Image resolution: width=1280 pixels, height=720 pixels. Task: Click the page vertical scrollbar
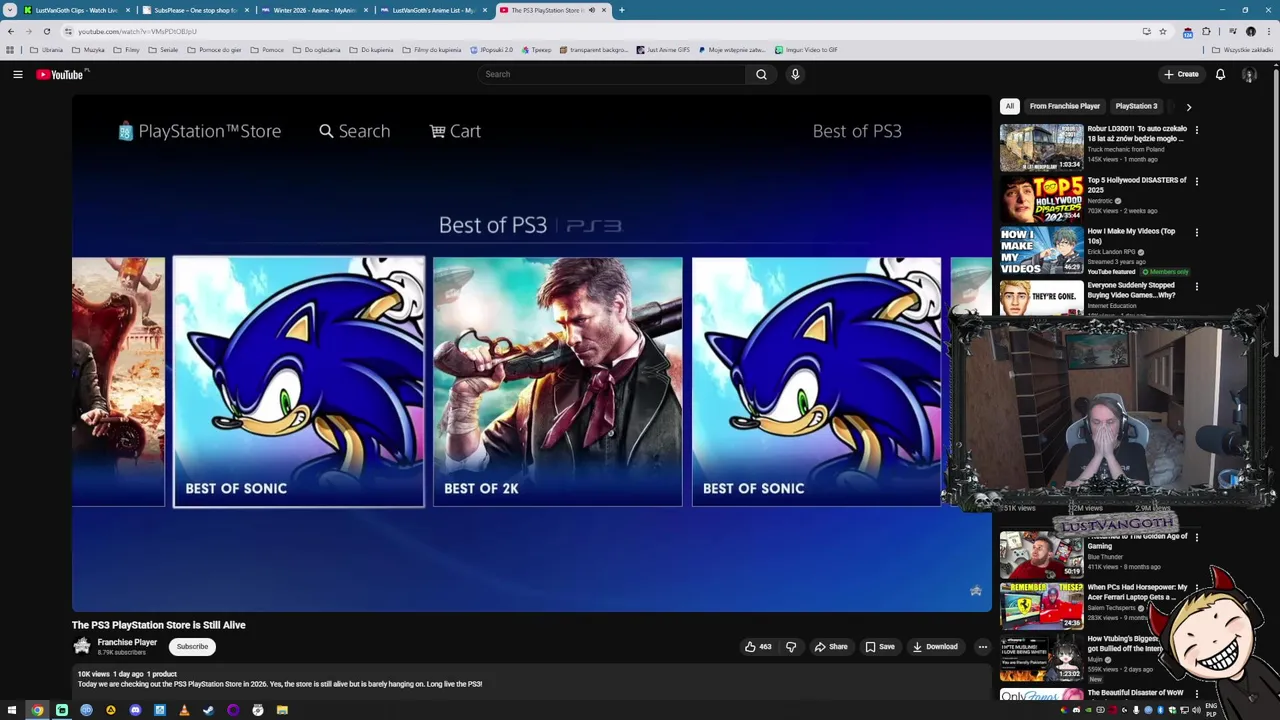click(x=1276, y=210)
